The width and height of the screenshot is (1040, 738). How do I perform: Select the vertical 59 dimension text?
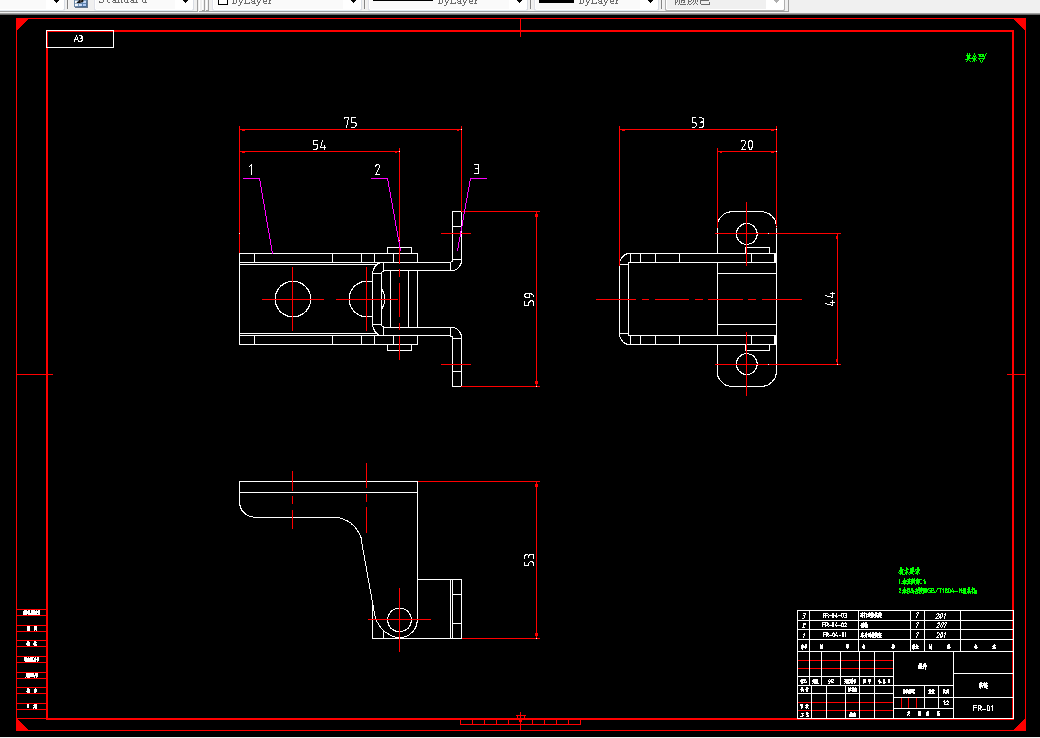click(529, 300)
